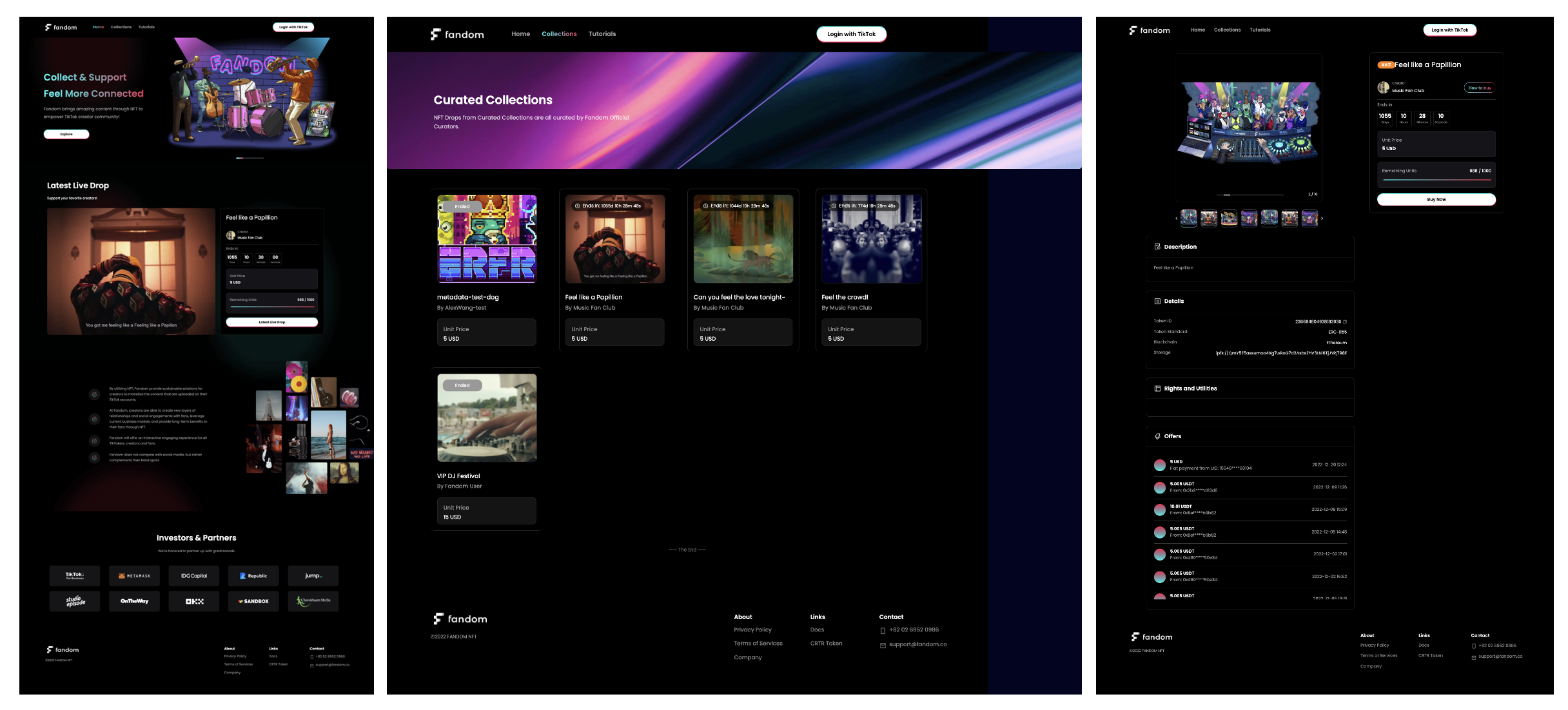Click the studio episode partner logo
The height and width of the screenshot is (710, 1568).
coord(75,601)
